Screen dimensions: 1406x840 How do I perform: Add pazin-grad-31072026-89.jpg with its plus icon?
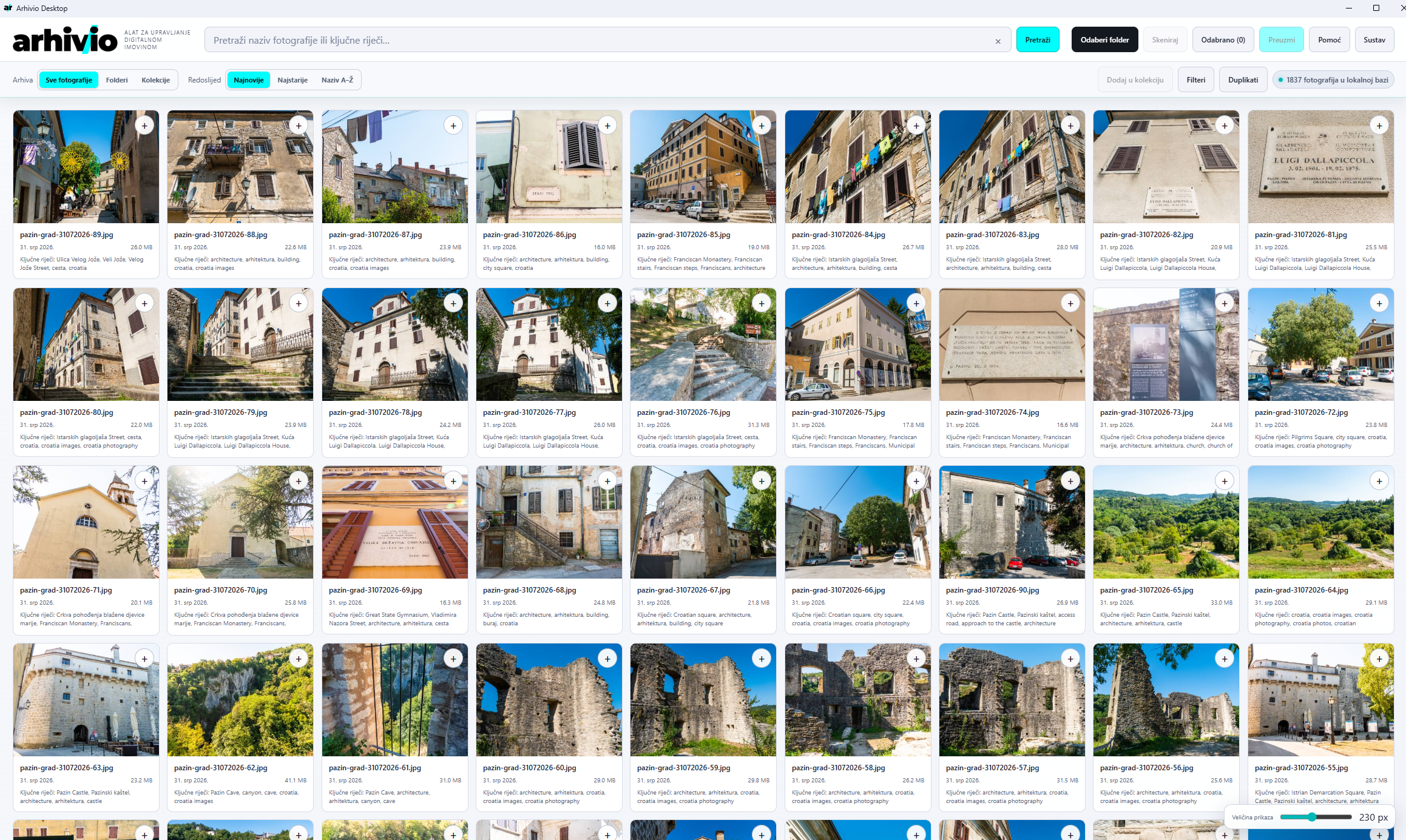coord(144,126)
